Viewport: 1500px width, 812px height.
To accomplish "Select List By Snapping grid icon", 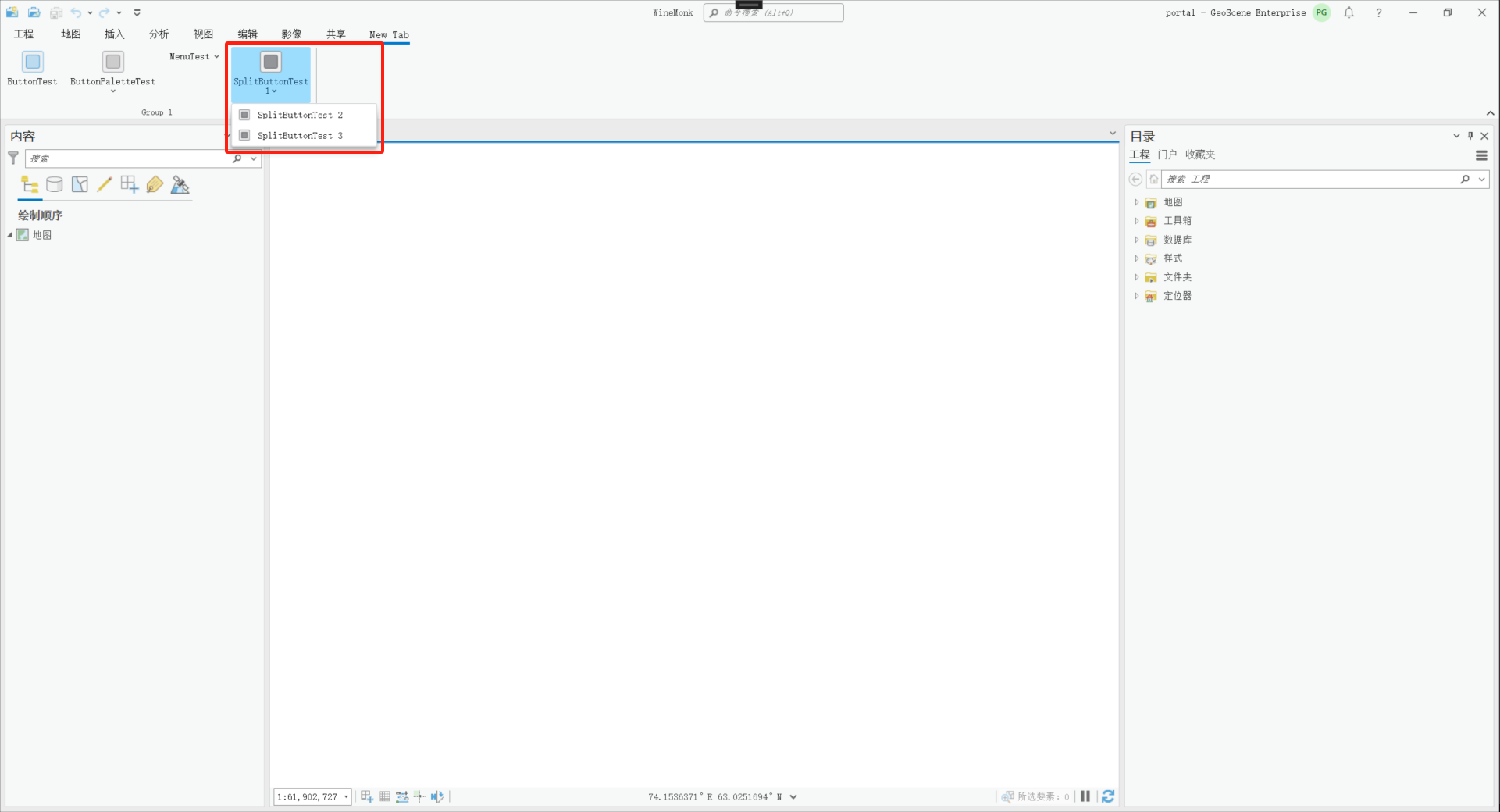I will click(130, 185).
